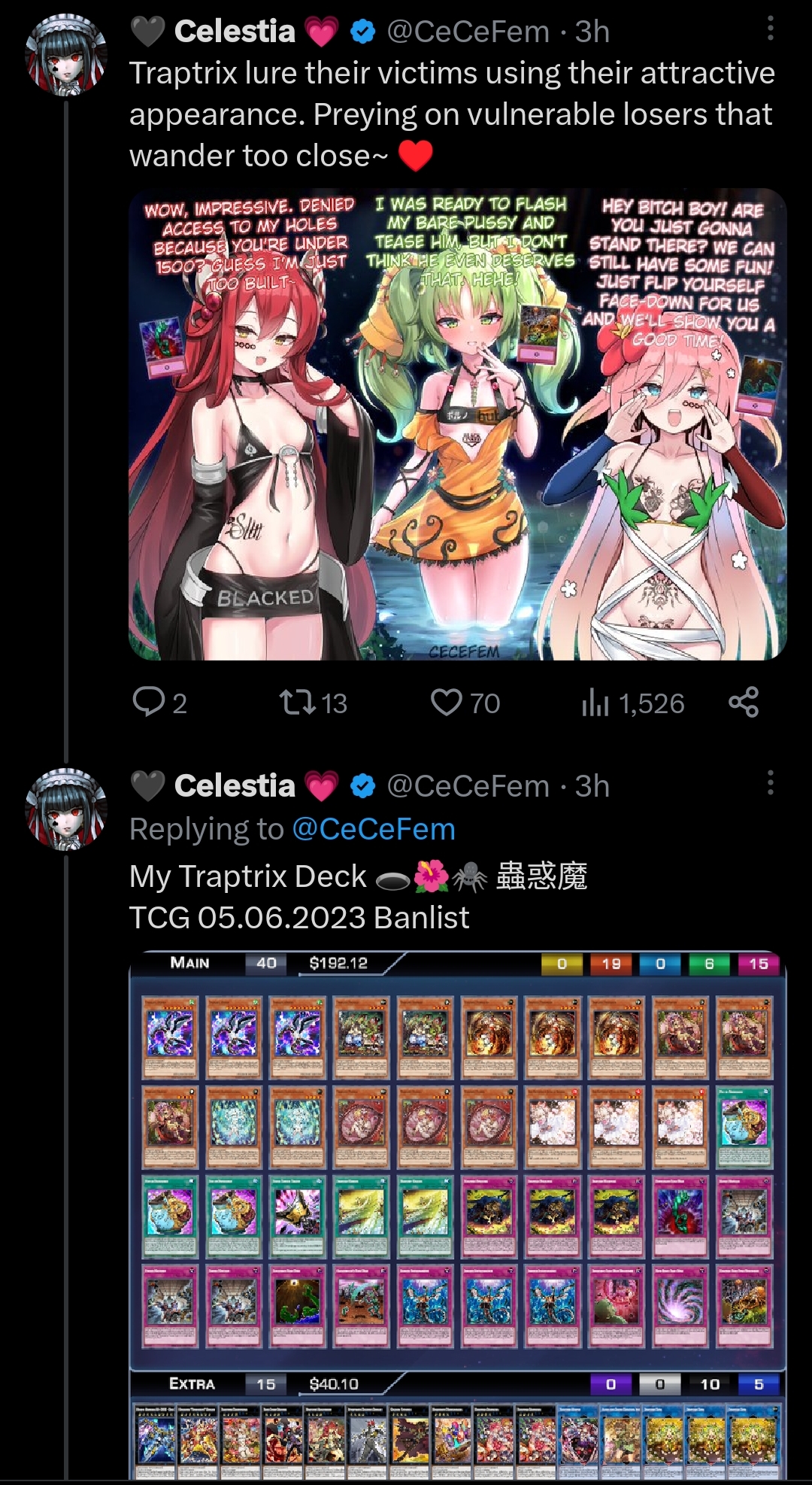
Task: Open more options on reply tweet
Action: point(770,782)
